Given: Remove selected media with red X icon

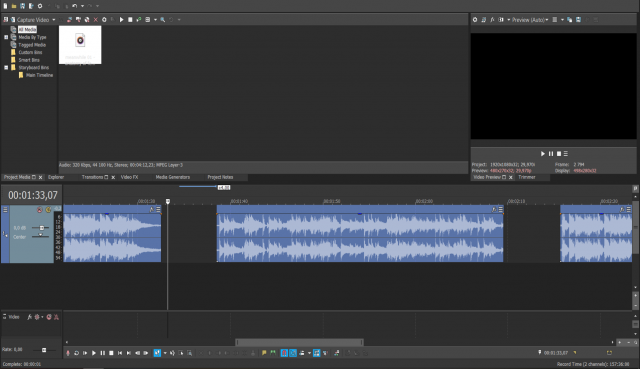Looking at the screenshot, I should point(96,20).
